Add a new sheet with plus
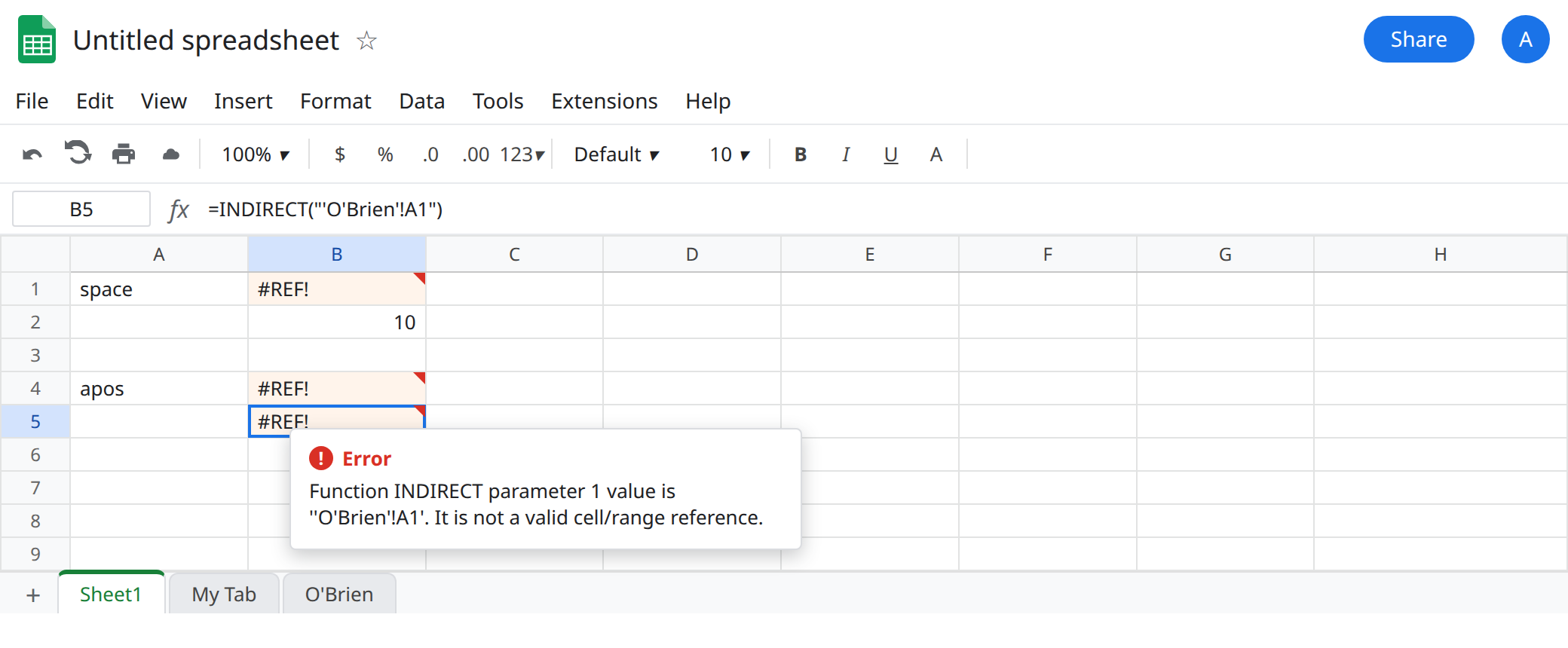Image resolution: width=1568 pixels, height=648 pixels. pyautogui.click(x=33, y=595)
